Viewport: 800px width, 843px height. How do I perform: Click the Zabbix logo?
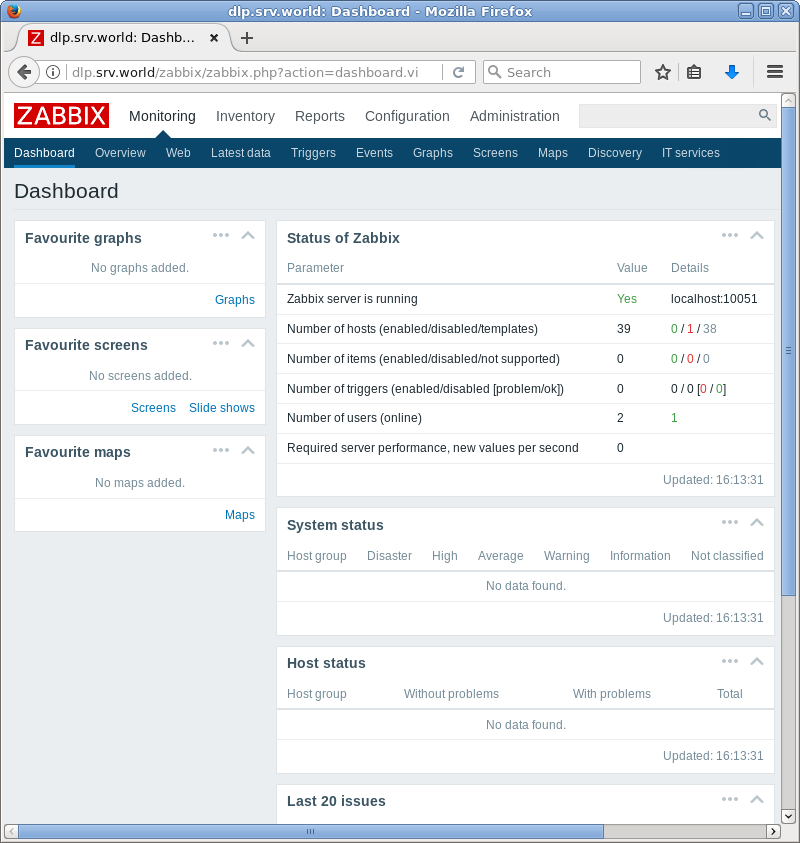[x=61, y=116]
